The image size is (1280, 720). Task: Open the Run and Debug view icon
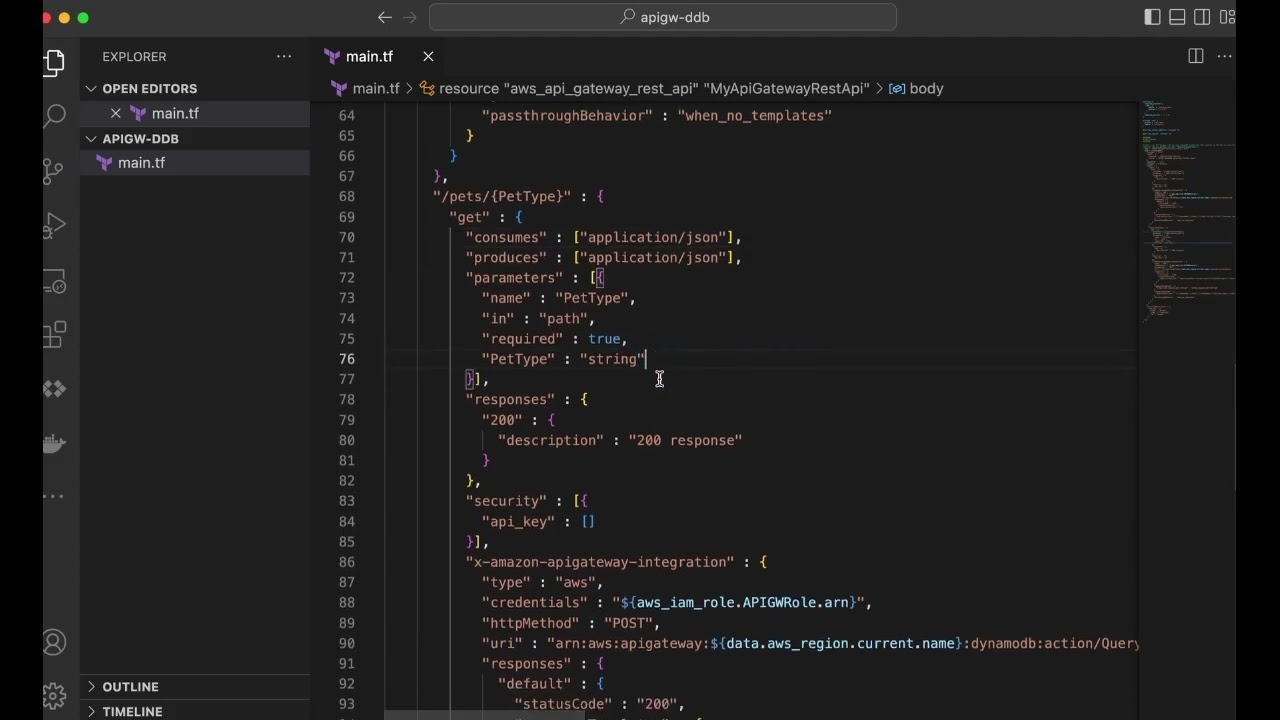[55, 226]
